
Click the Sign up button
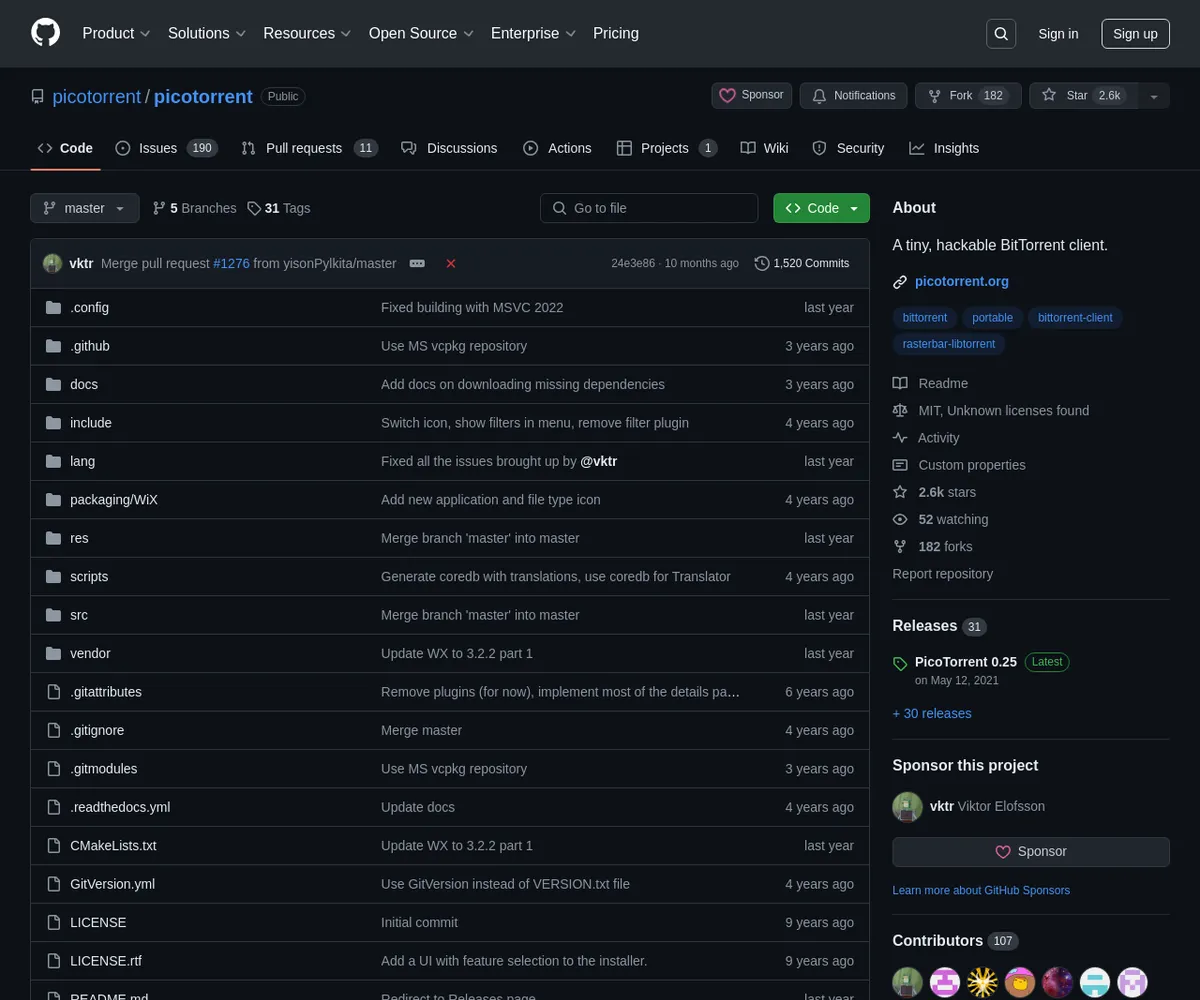[1135, 34]
